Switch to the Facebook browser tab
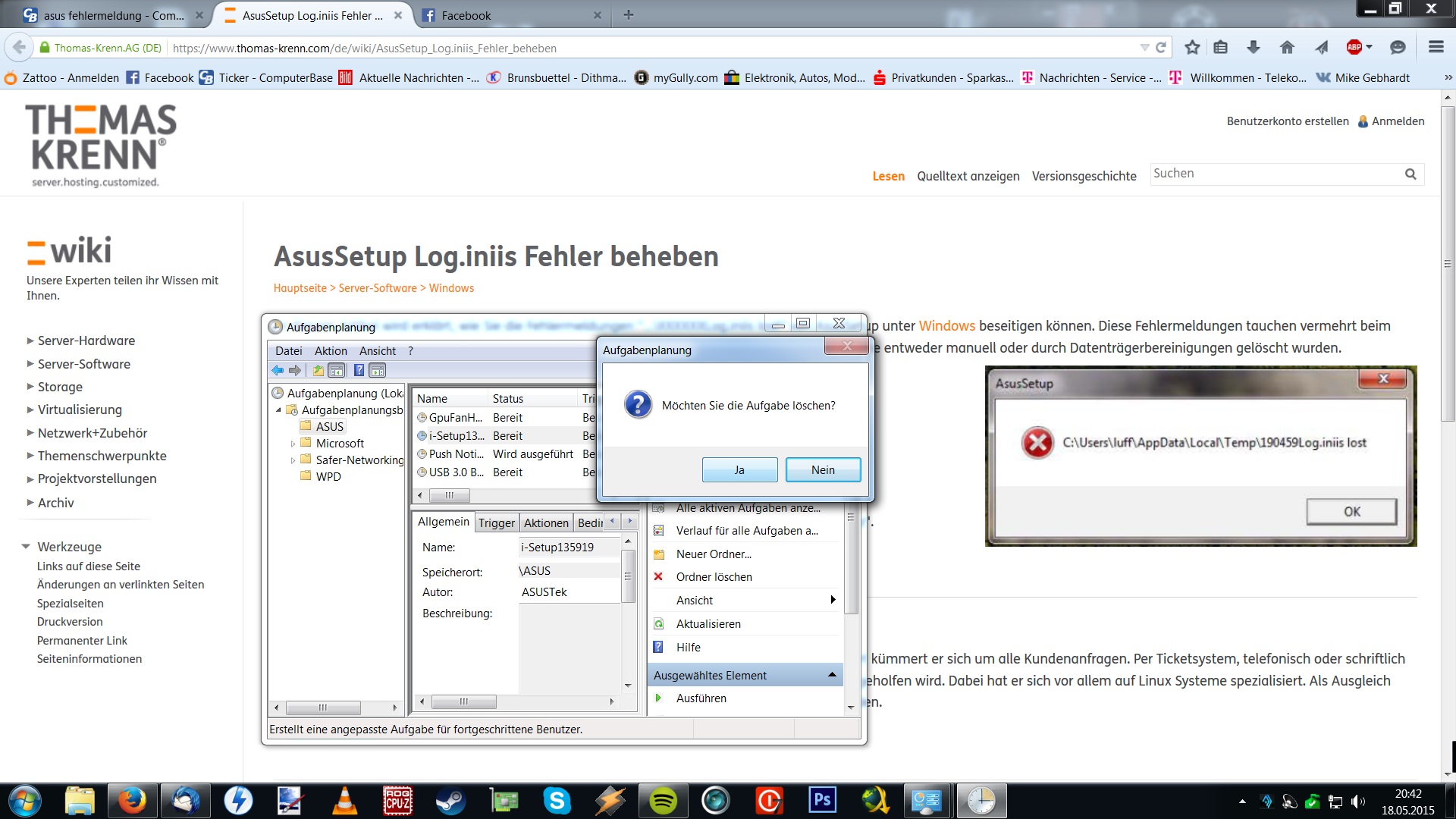This screenshot has height=819, width=1456. pos(466,15)
